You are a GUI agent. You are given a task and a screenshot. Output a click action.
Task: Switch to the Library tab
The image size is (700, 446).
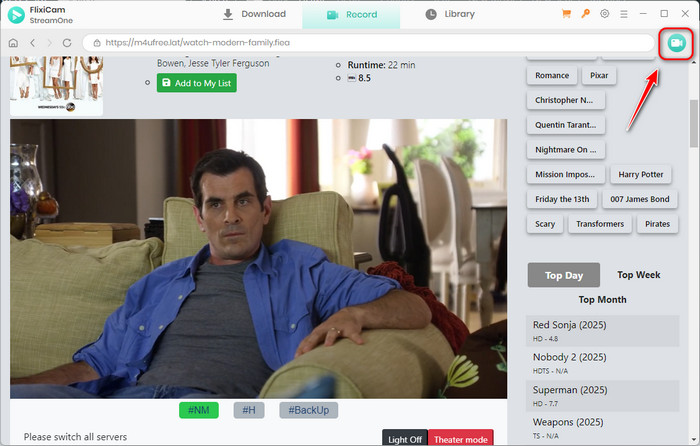[450, 14]
